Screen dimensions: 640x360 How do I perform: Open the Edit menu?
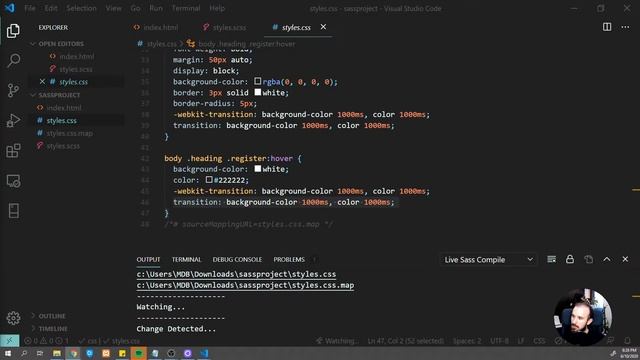(x=51, y=8)
